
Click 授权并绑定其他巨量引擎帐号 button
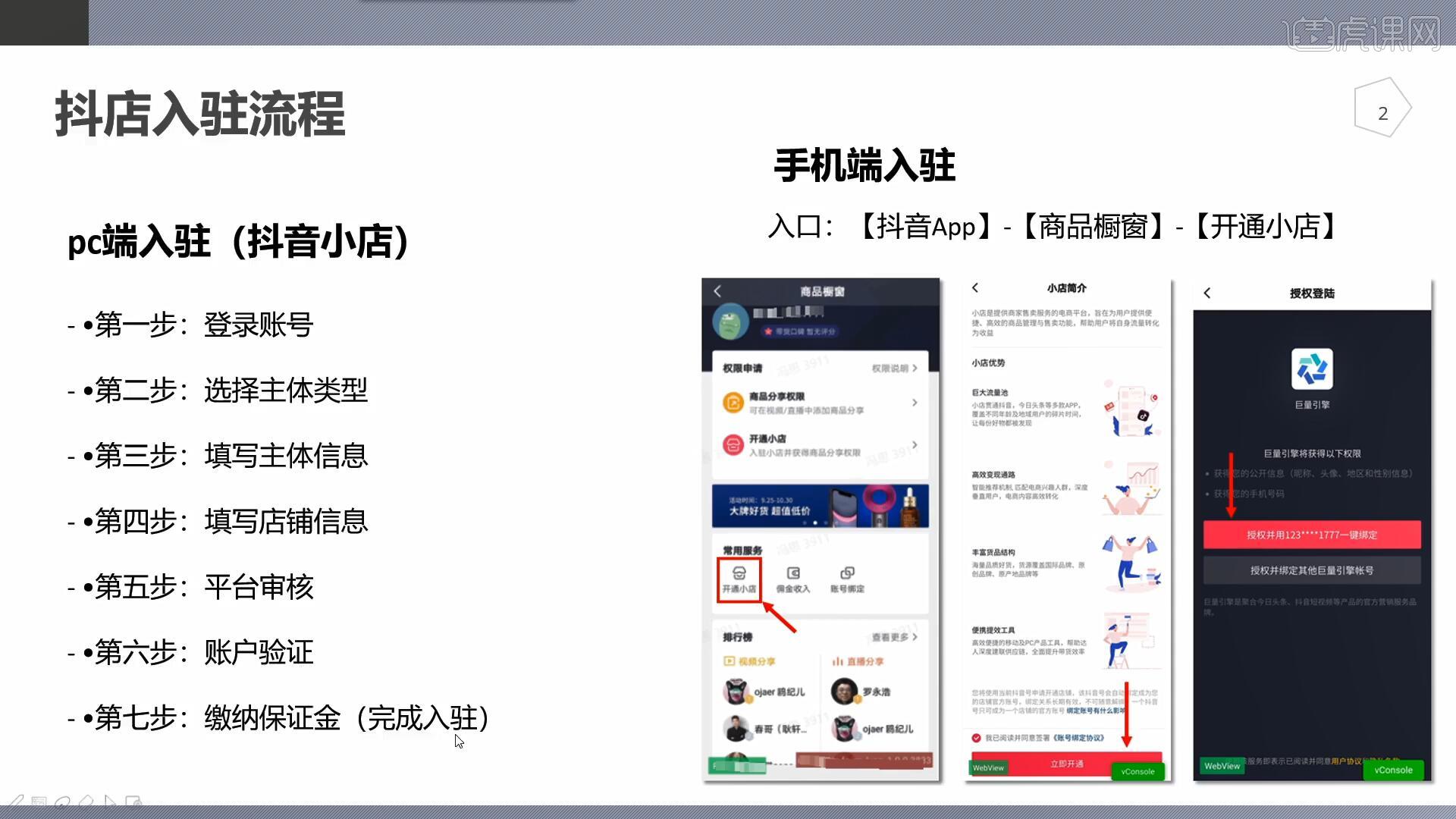pyautogui.click(x=1312, y=570)
